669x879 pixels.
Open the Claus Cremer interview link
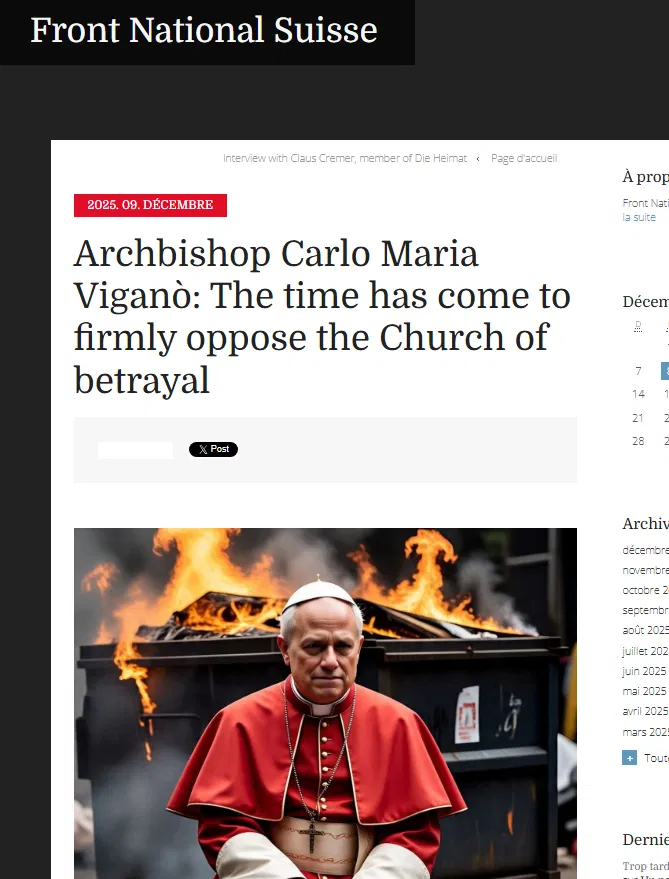point(345,158)
